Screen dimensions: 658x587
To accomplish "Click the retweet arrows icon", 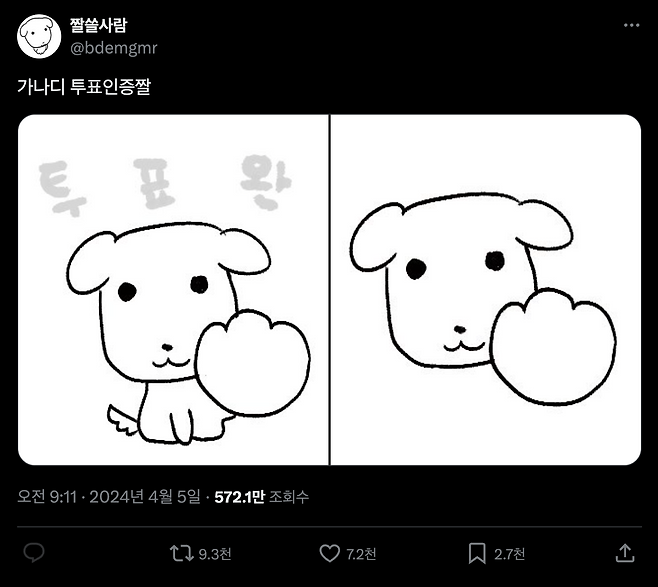I will [181, 553].
